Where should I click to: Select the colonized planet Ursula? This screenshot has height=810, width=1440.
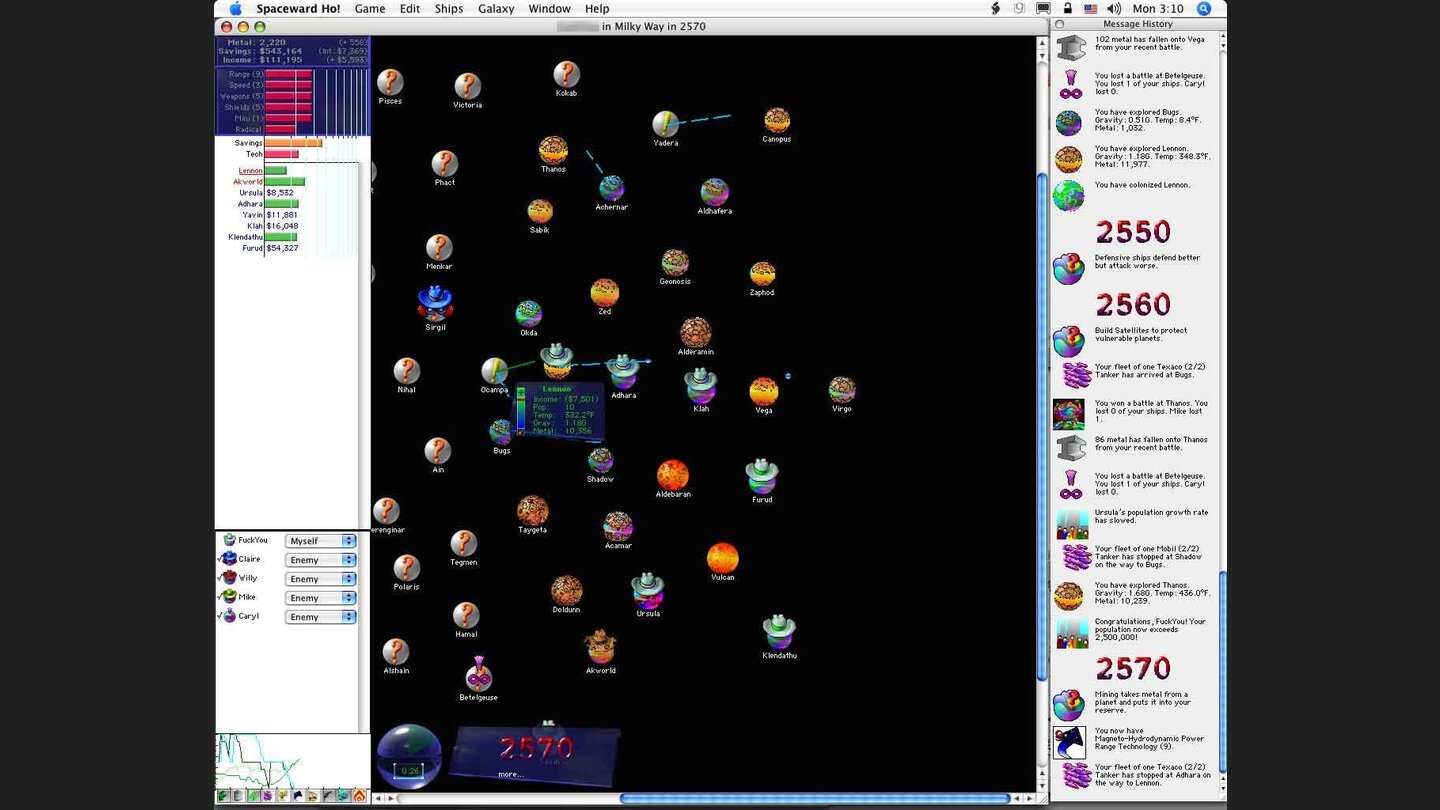(x=647, y=590)
